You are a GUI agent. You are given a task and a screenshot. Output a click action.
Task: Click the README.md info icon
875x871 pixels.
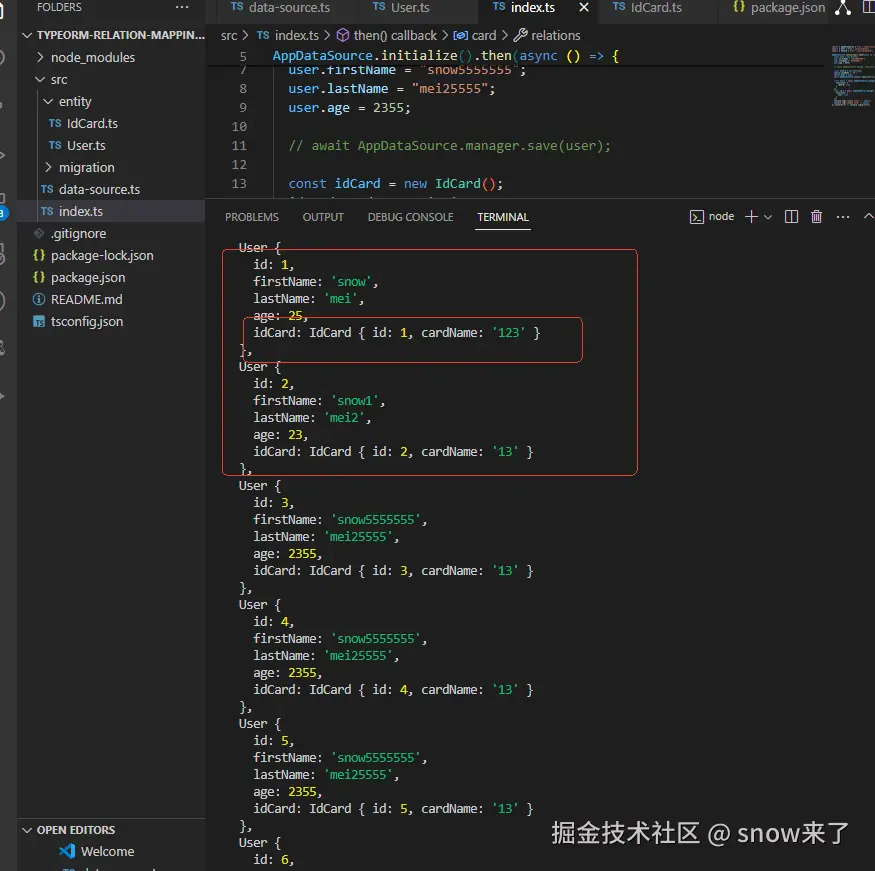point(39,299)
